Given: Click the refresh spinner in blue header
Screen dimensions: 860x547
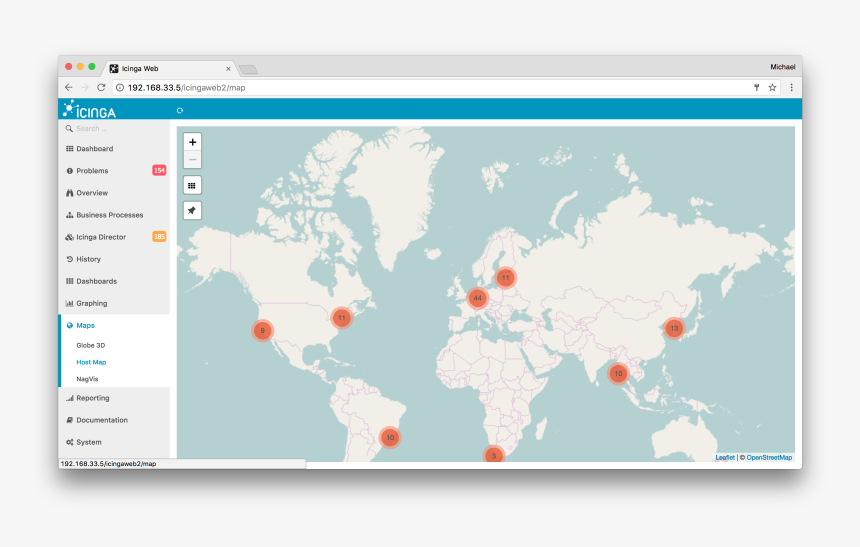Looking at the screenshot, I should point(180,110).
